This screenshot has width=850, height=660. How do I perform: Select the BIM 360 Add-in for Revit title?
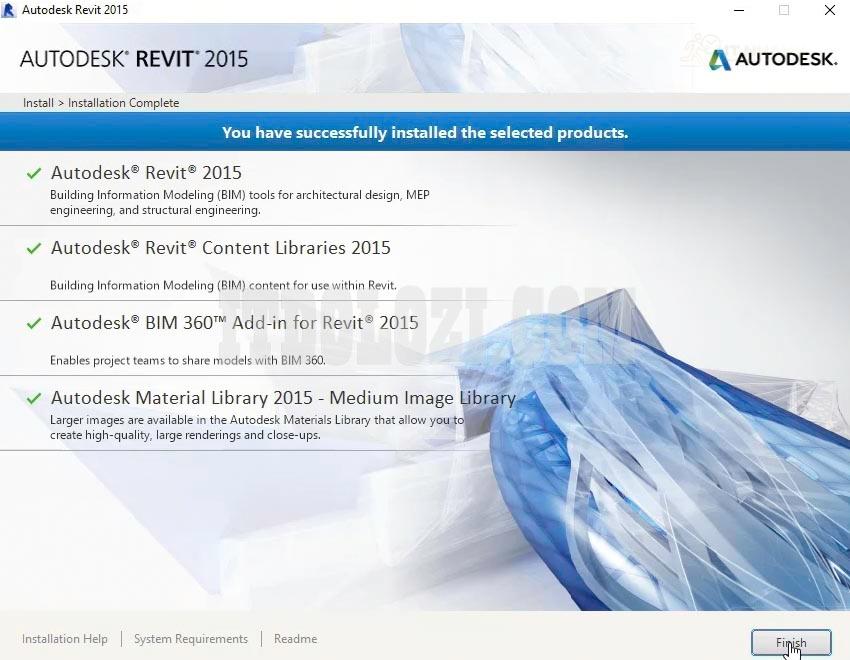coord(234,323)
